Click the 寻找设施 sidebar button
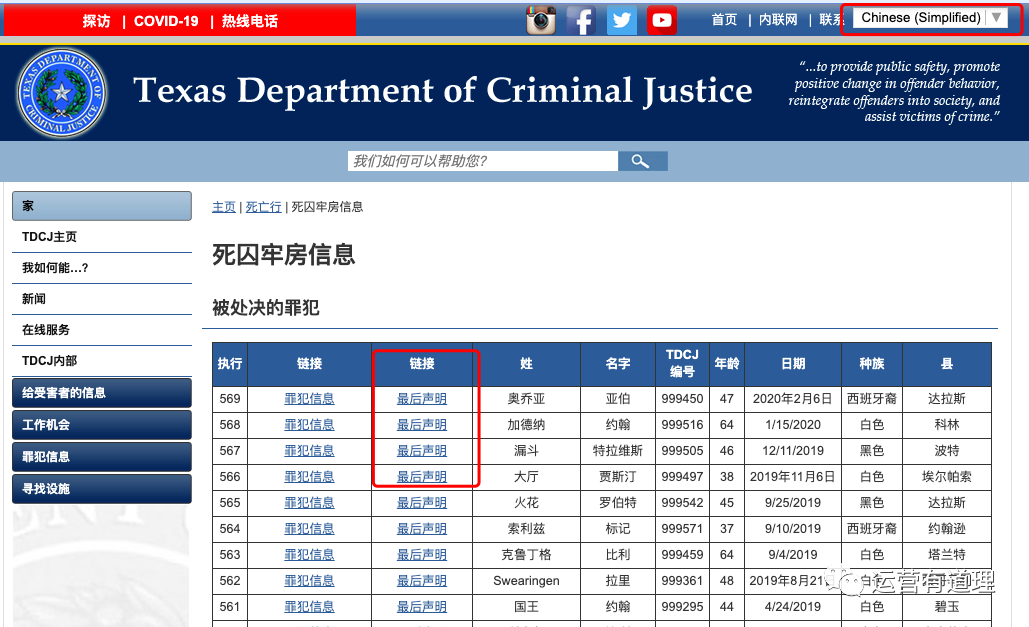The image size is (1029, 627). 101,489
